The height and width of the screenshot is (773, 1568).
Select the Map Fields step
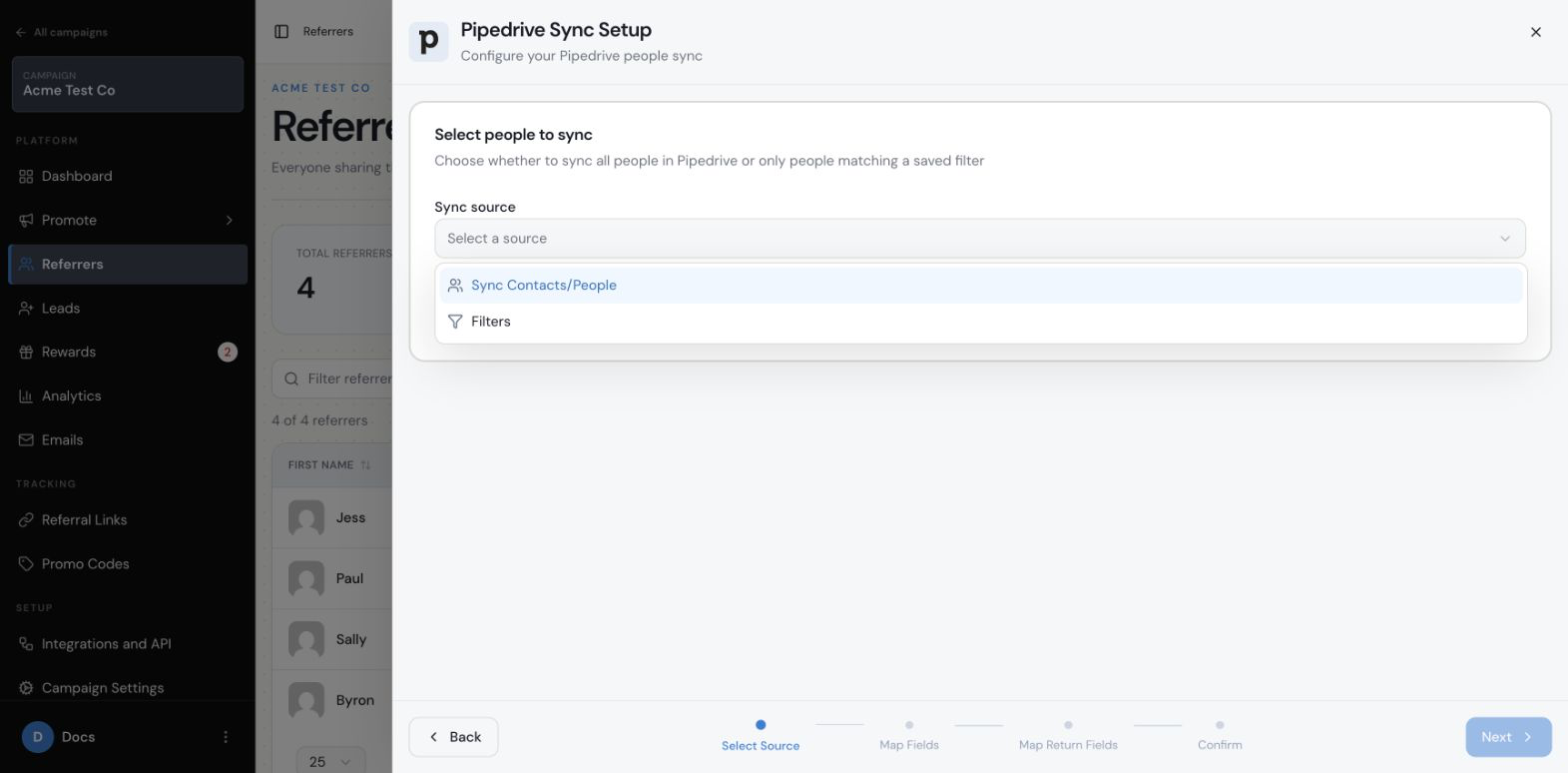[x=909, y=736]
